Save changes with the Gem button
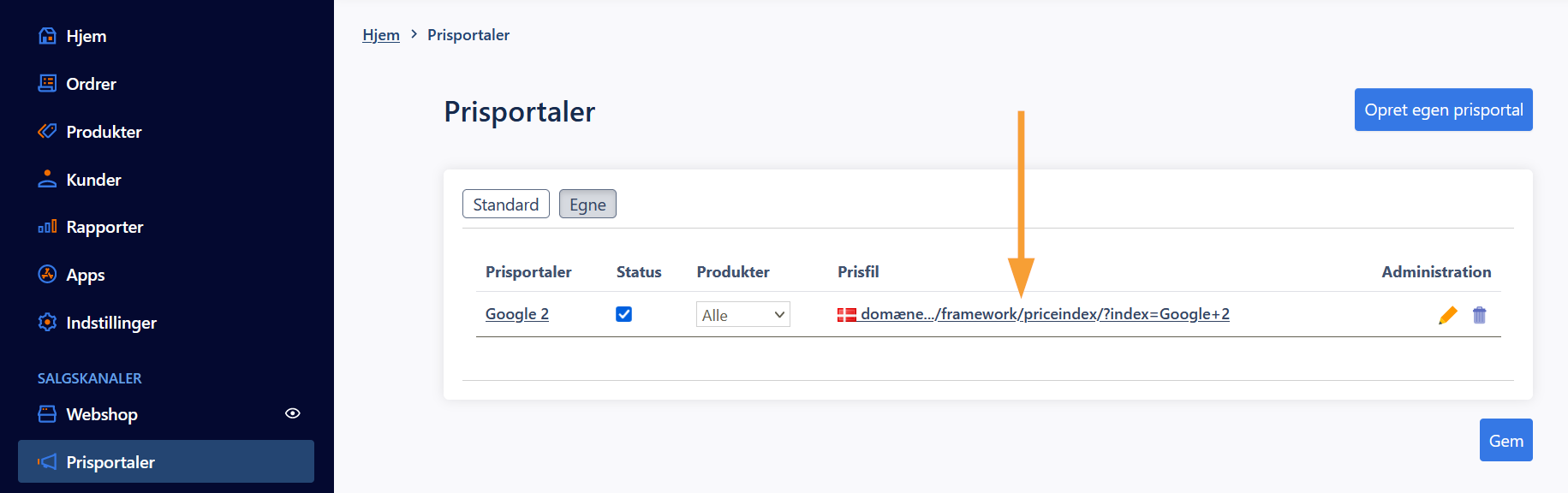The height and width of the screenshot is (493, 1568). [x=1506, y=440]
